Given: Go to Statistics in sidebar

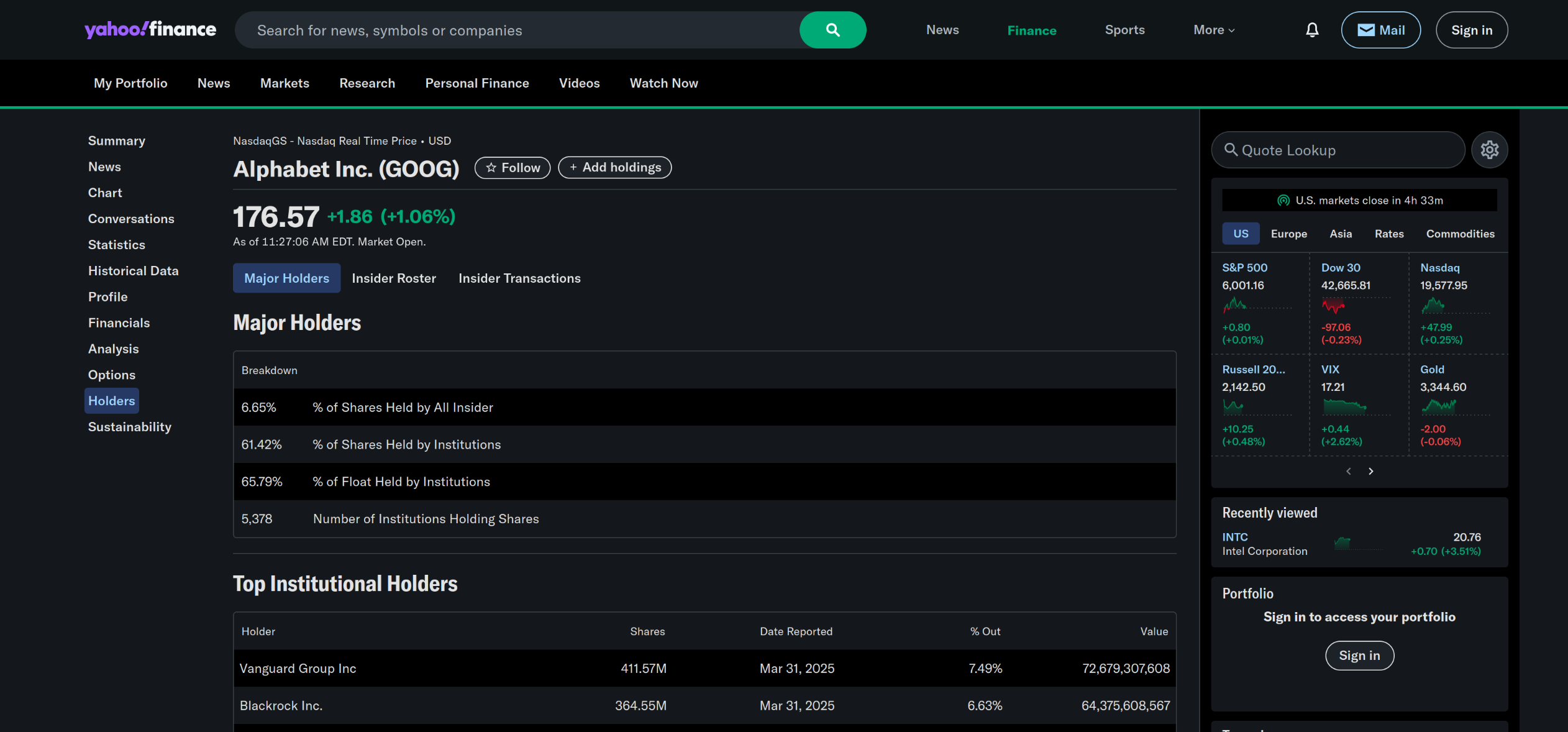Looking at the screenshot, I should pyautogui.click(x=117, y=245).
